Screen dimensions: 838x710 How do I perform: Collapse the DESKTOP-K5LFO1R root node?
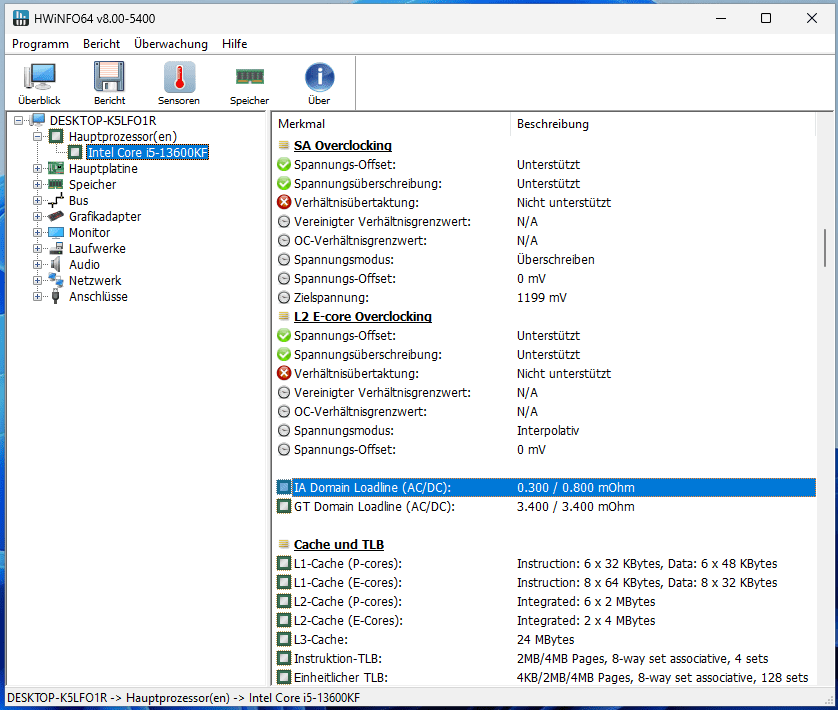point(19,120)
